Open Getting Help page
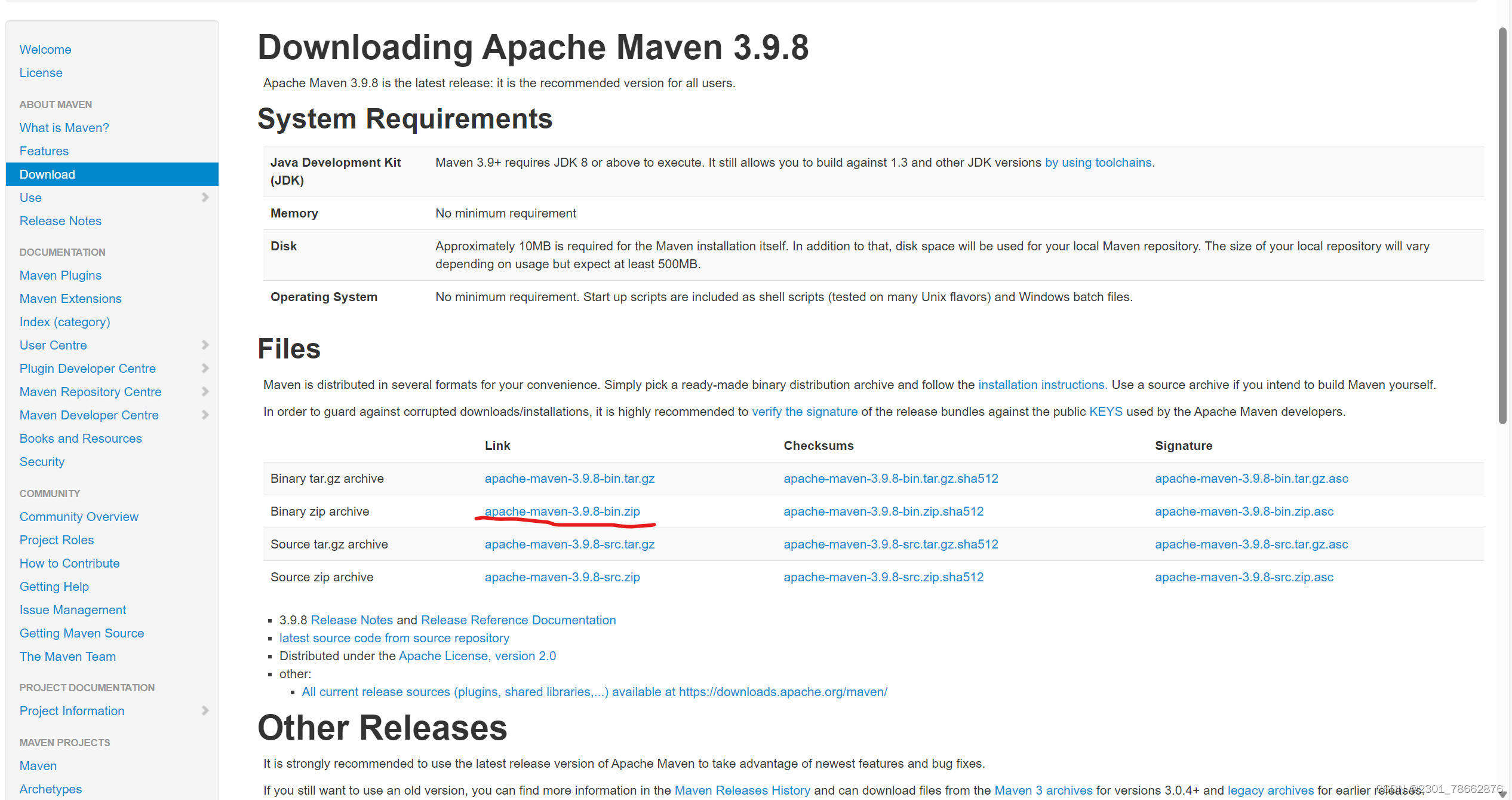Viewport: 1512px width, 800px height. coord(54,587)
